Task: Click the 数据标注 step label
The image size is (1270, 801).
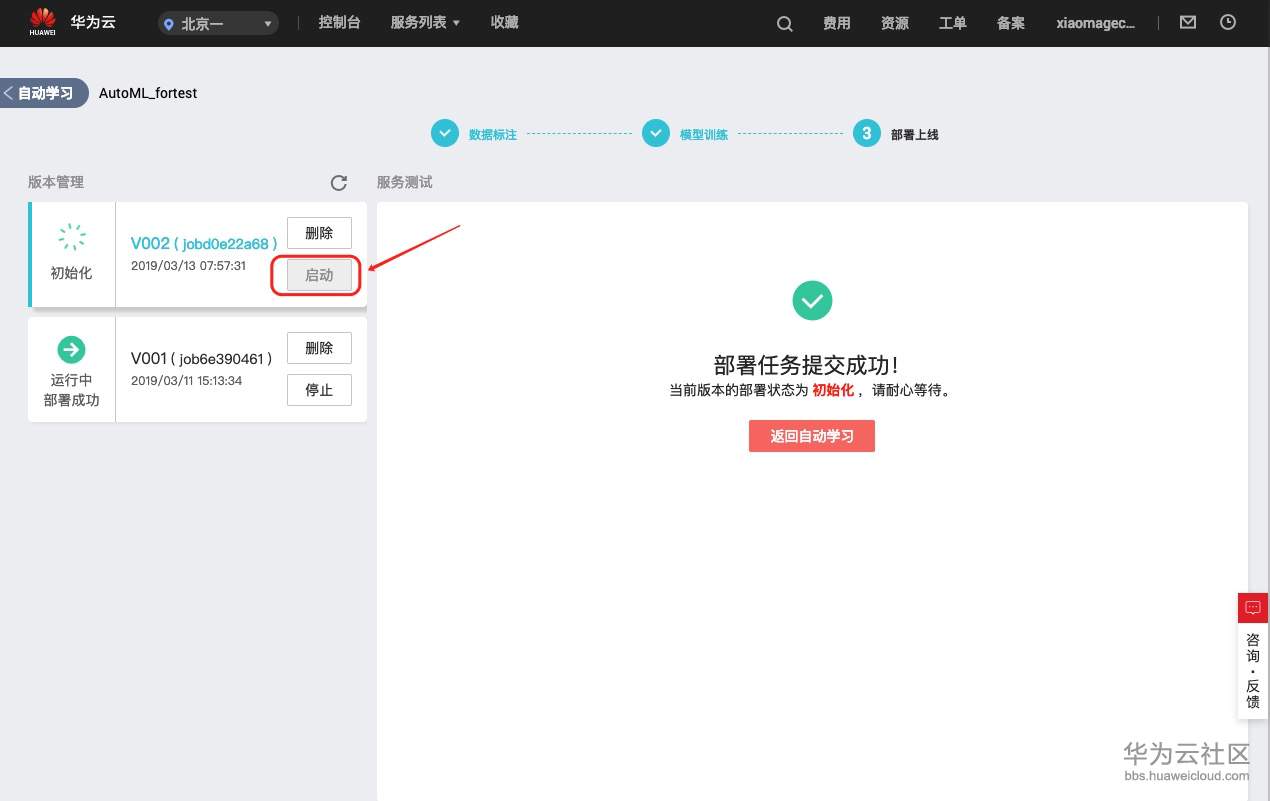Action: coord(493,134)
